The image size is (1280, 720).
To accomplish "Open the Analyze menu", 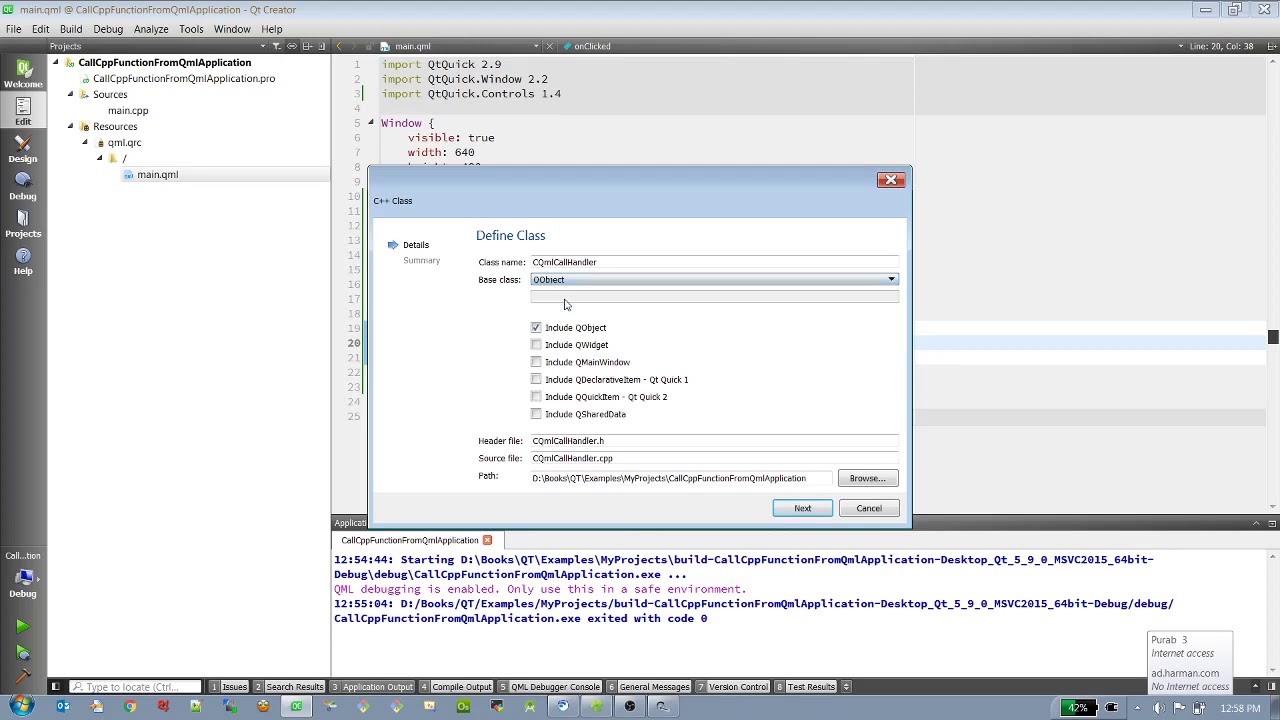I will pyautogui.click(x=151, y=29).
